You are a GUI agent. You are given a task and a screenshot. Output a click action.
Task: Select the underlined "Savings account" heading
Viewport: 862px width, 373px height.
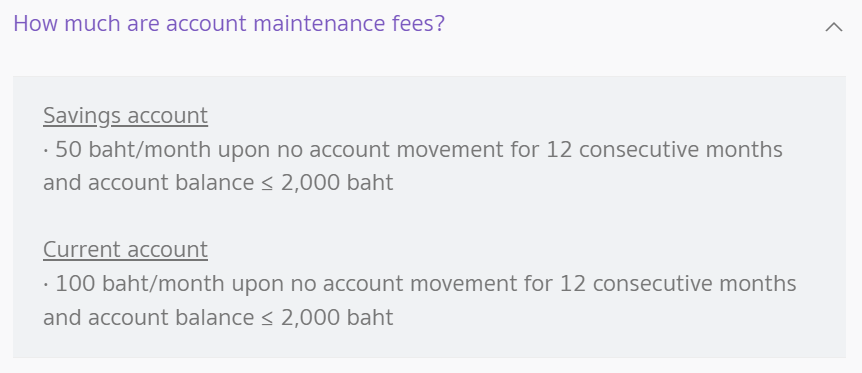tap(125, 116)
